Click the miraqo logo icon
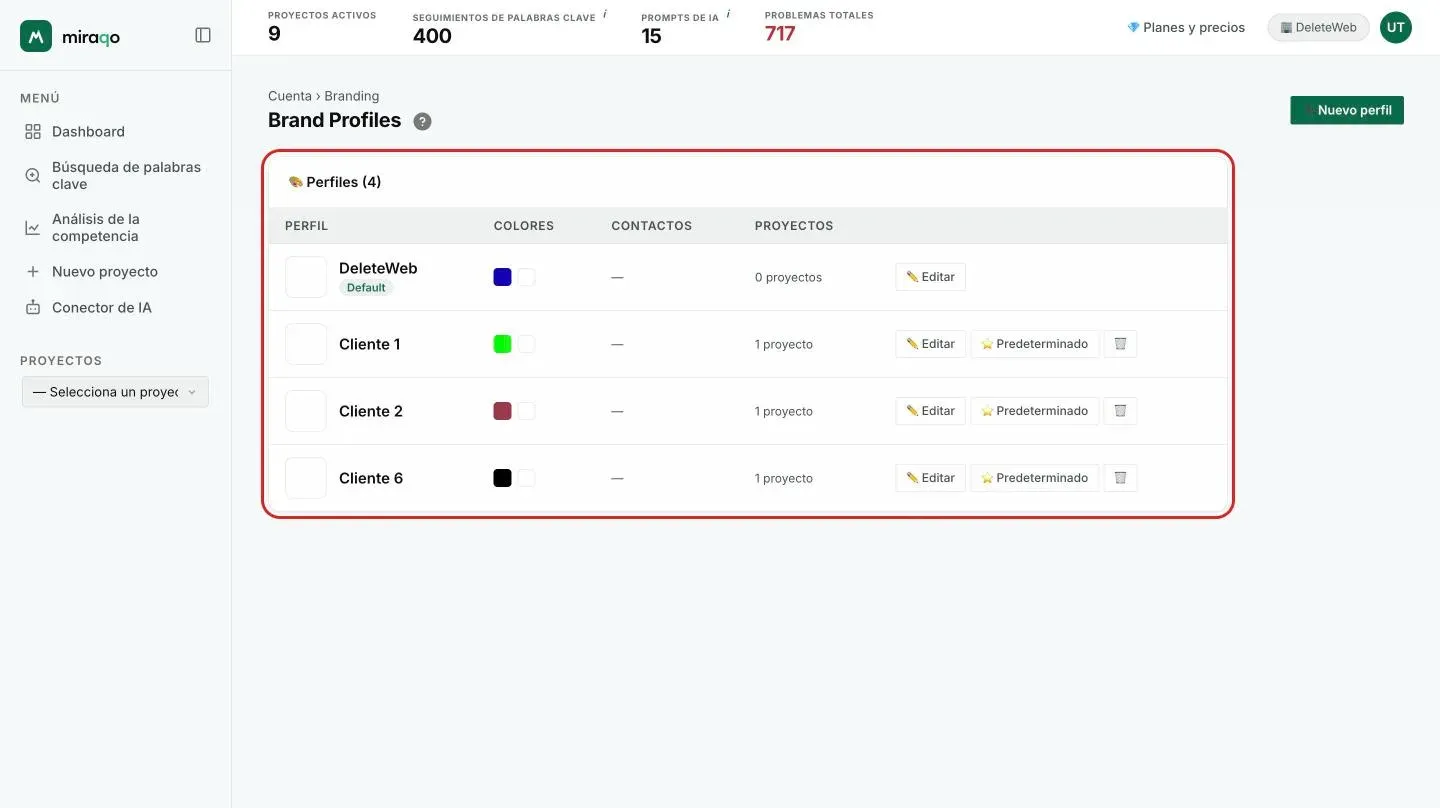Screen dimensions: 1440x808 (x=36, y=36)
